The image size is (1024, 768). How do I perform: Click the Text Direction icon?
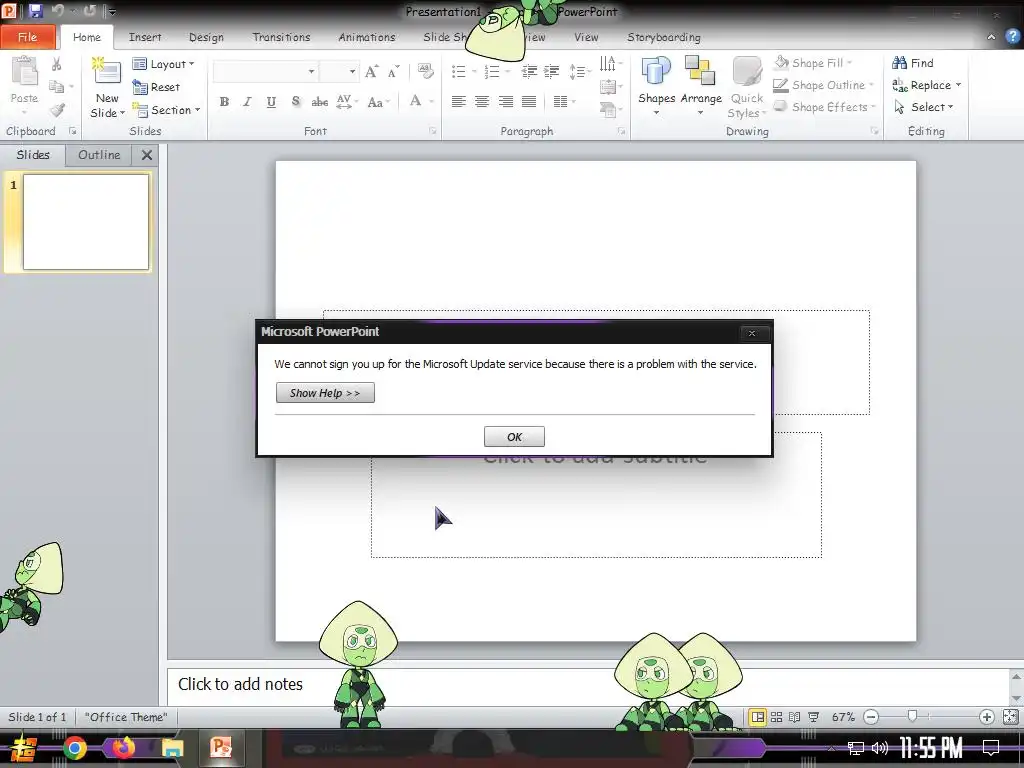click(608, 63)
